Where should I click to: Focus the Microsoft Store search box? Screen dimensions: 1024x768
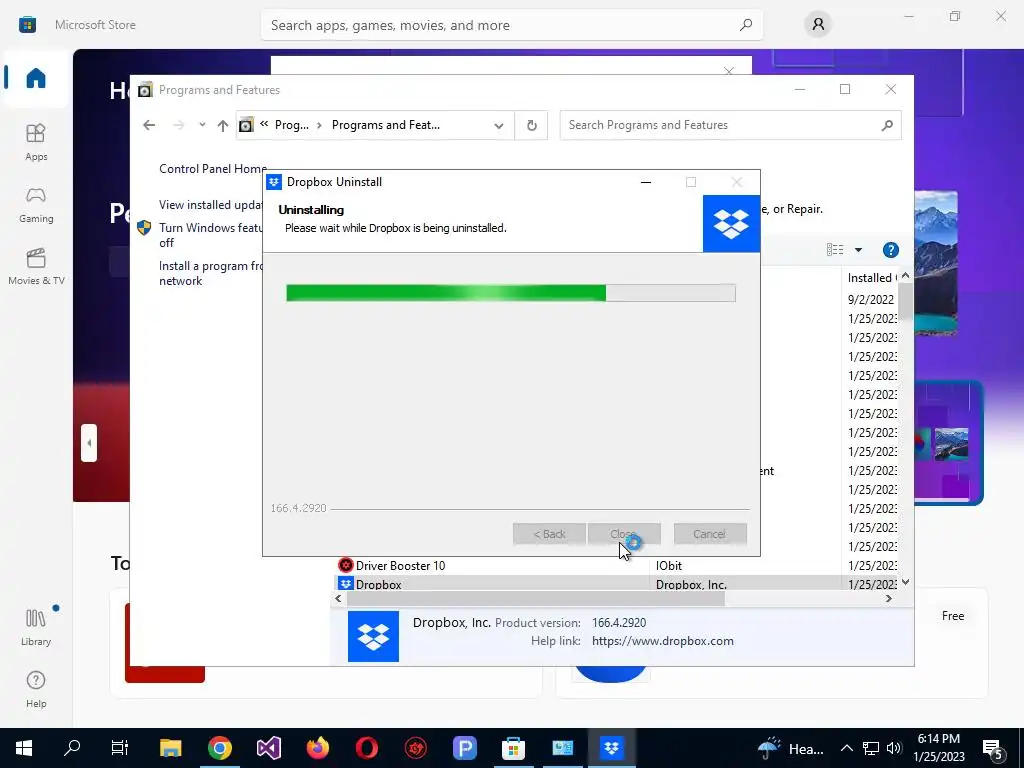click(511, 25)
